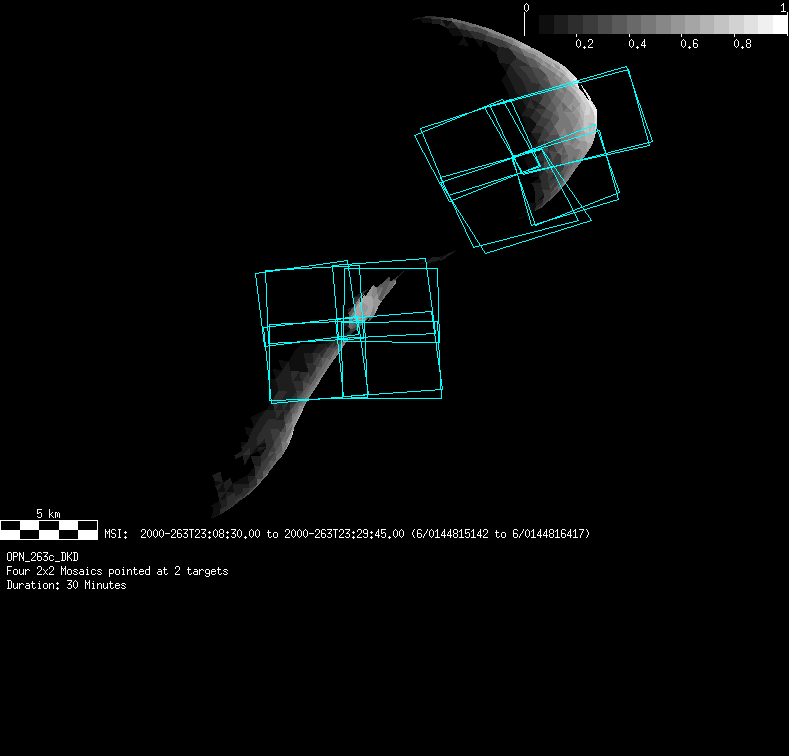Click the 0.4 tick label on colorbar
The height and width of the screenshot is (756, 789).
(637, 44)
